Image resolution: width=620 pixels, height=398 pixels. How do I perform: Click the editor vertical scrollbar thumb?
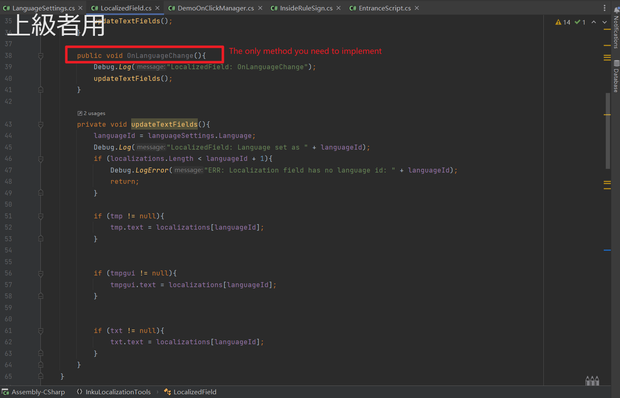pos(608,131)
